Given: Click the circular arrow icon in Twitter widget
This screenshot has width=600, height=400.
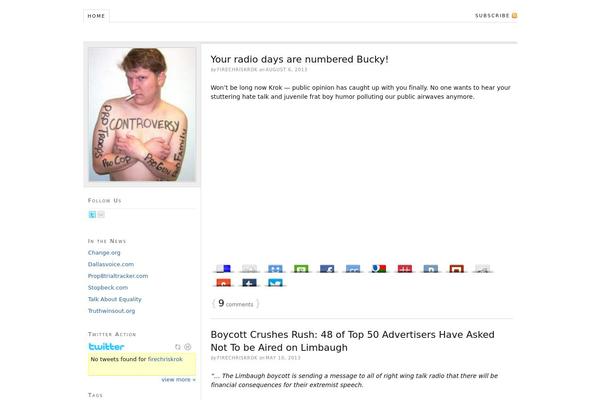Looking at the screenshot, I should pyautogui.click(x=188, y=347).
